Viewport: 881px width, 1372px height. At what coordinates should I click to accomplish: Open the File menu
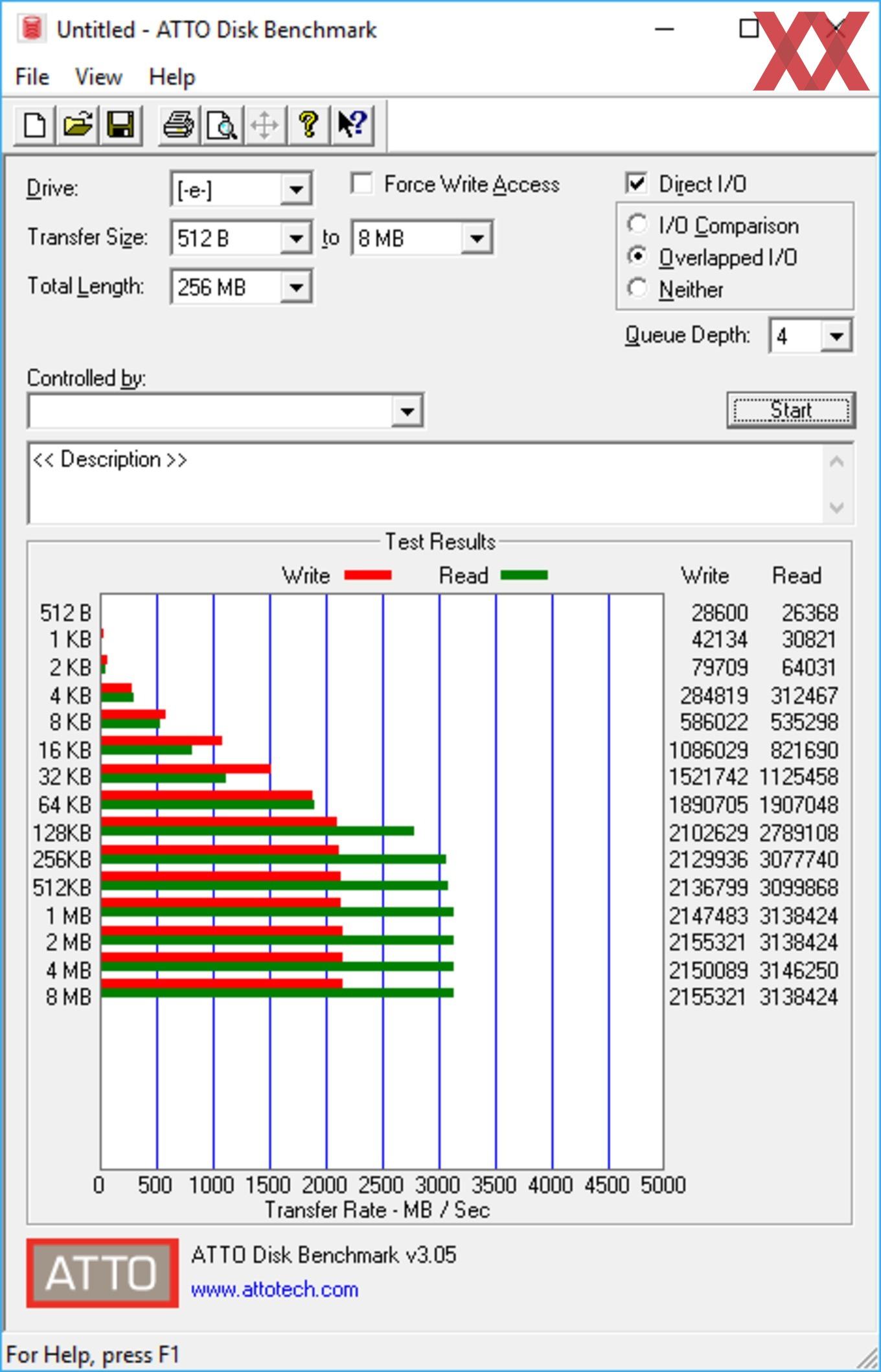[x=32, y=76]
